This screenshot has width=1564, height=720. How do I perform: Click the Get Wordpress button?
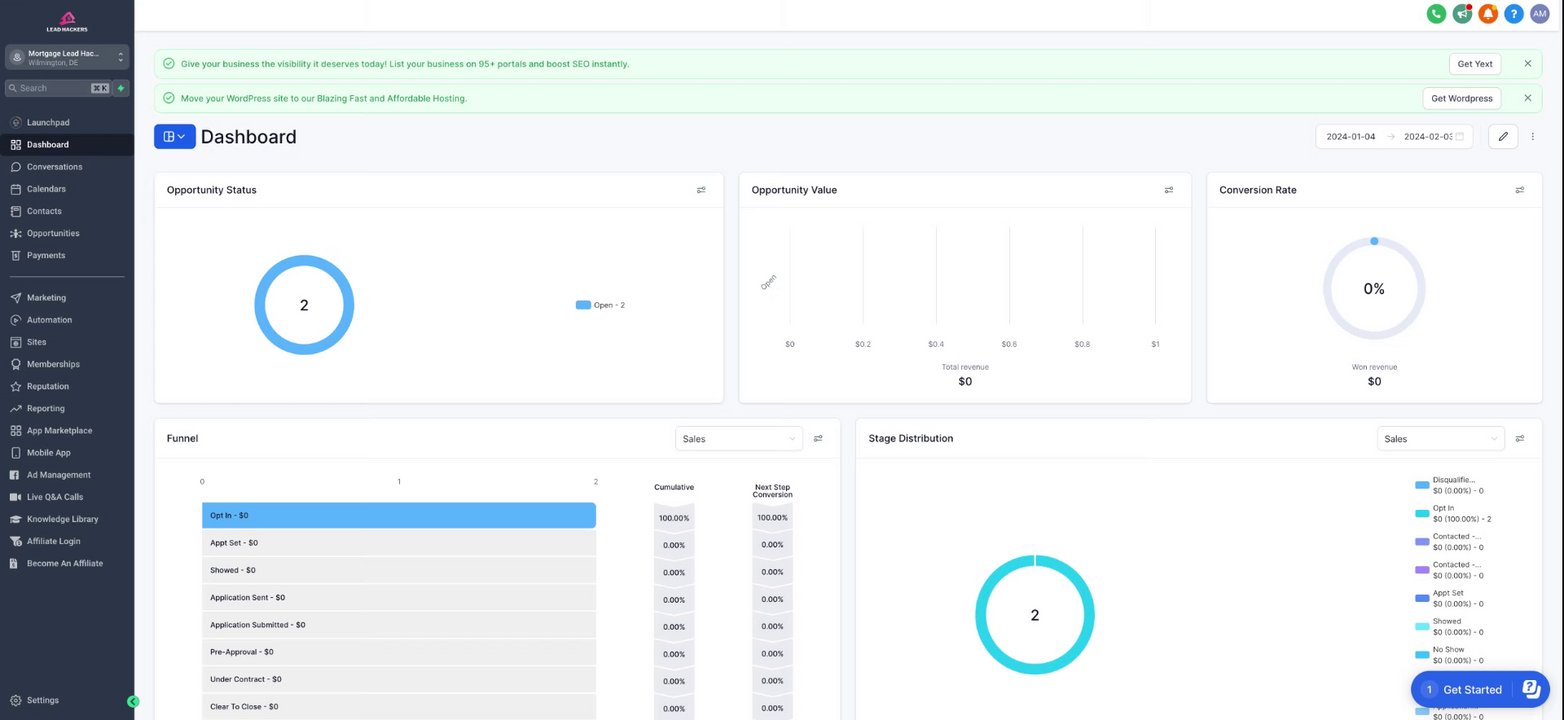(1462, 98)
